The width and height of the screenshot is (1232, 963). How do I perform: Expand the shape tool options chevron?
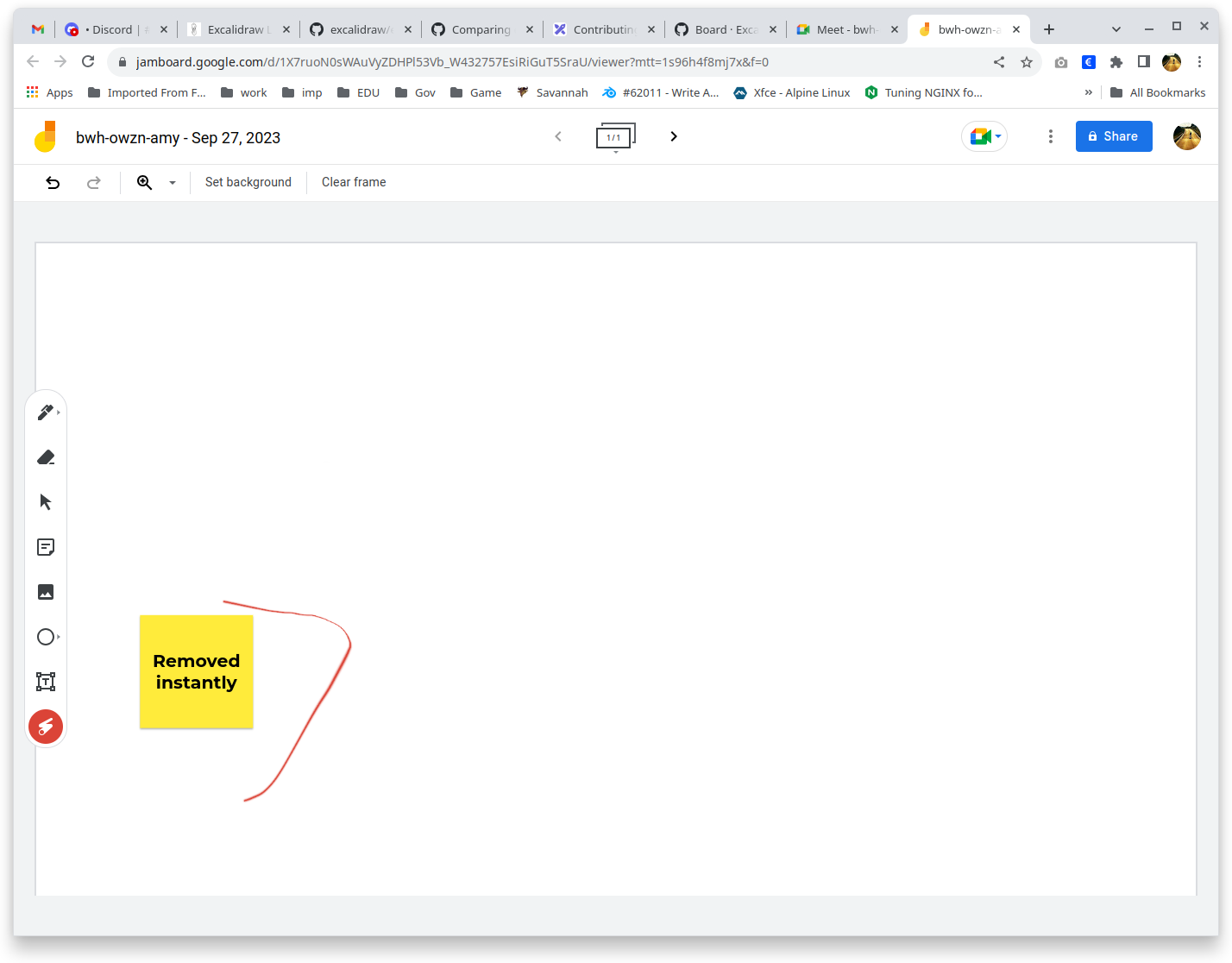click(59, 636)
